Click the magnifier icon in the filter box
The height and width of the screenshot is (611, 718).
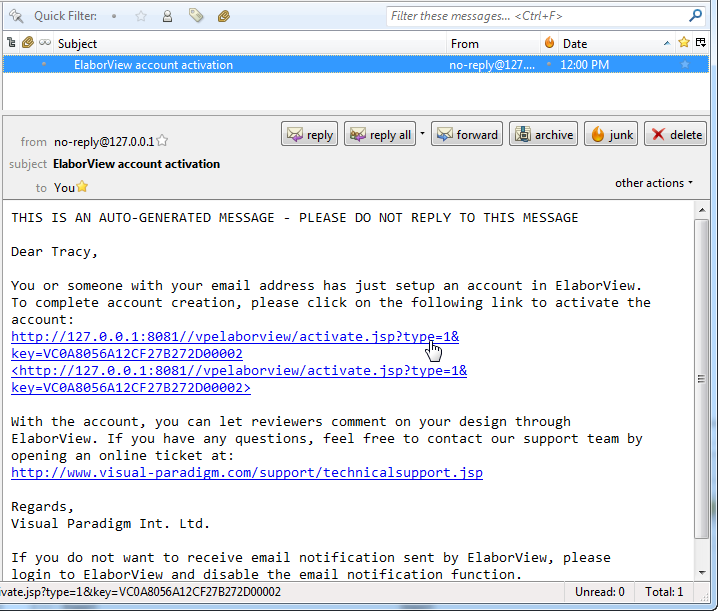tap(695, 16)
